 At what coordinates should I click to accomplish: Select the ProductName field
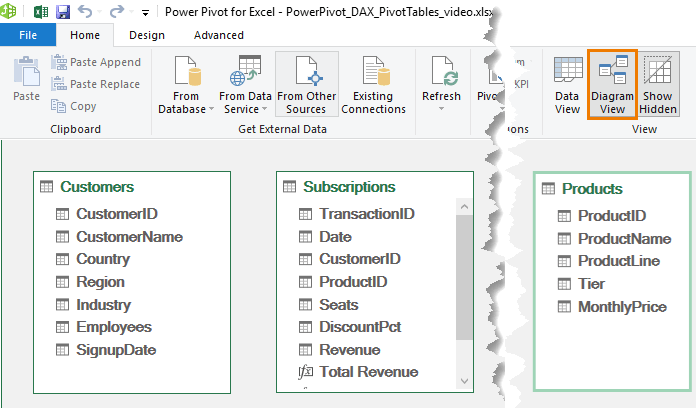tap(624, 238)
